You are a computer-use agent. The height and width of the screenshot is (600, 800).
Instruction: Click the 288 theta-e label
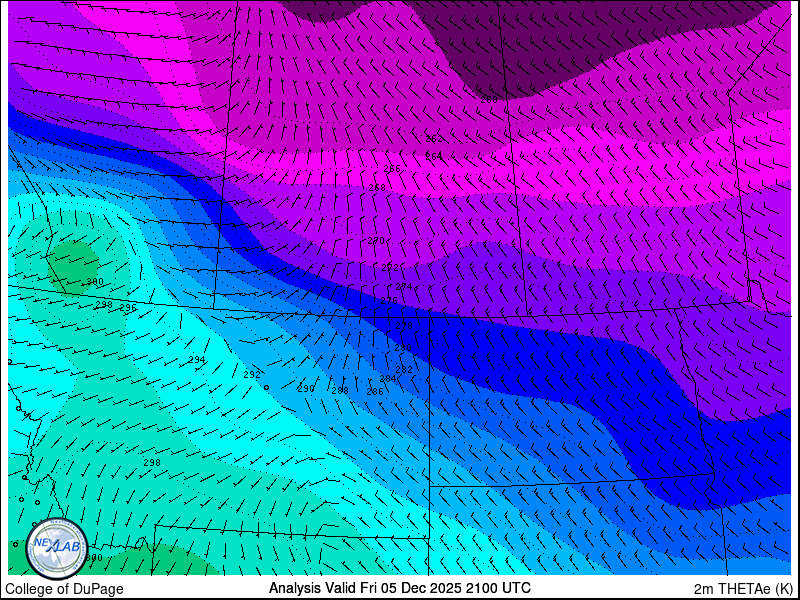tap(340, 390)
